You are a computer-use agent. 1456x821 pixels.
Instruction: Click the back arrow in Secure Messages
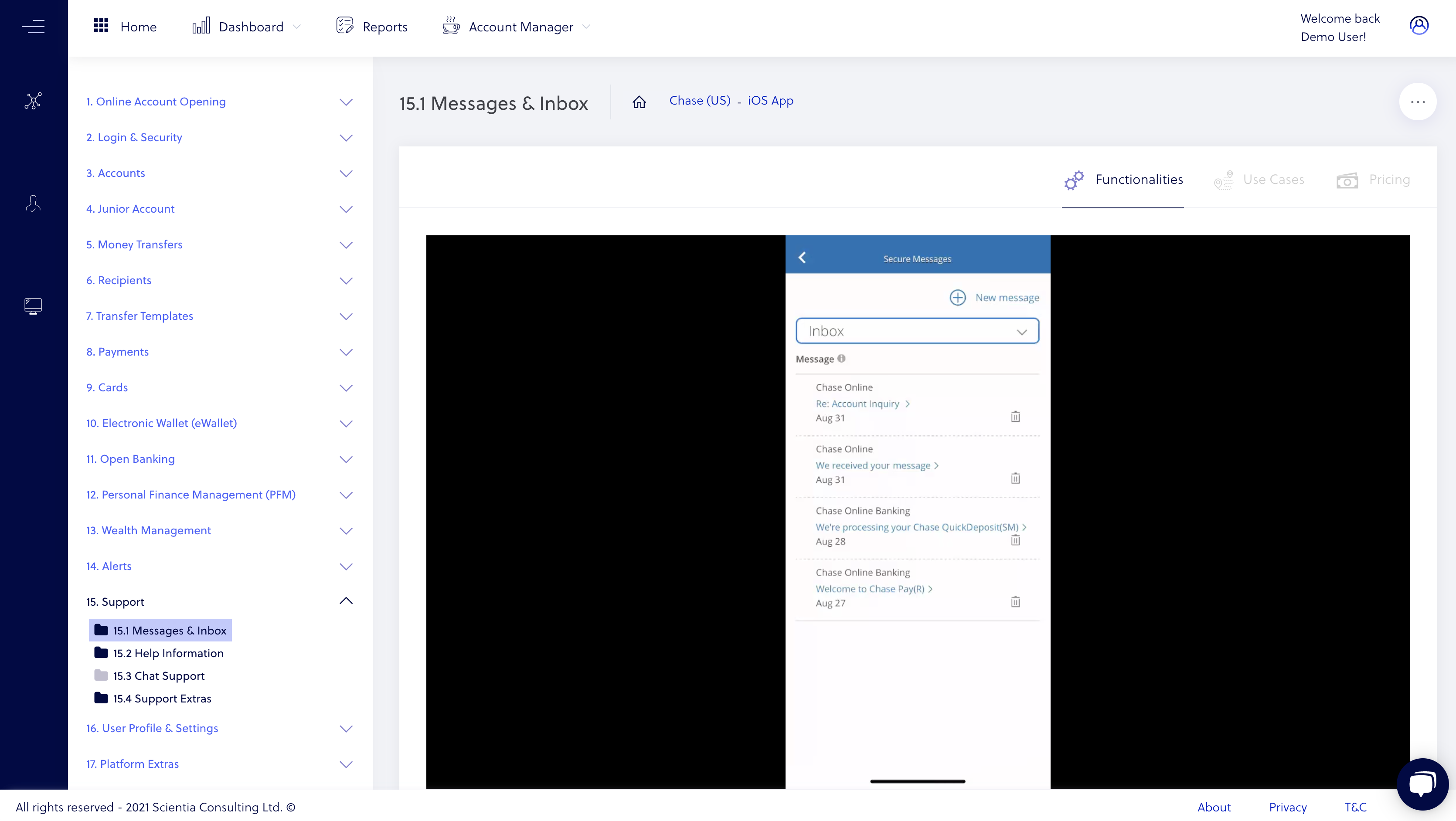802,258
